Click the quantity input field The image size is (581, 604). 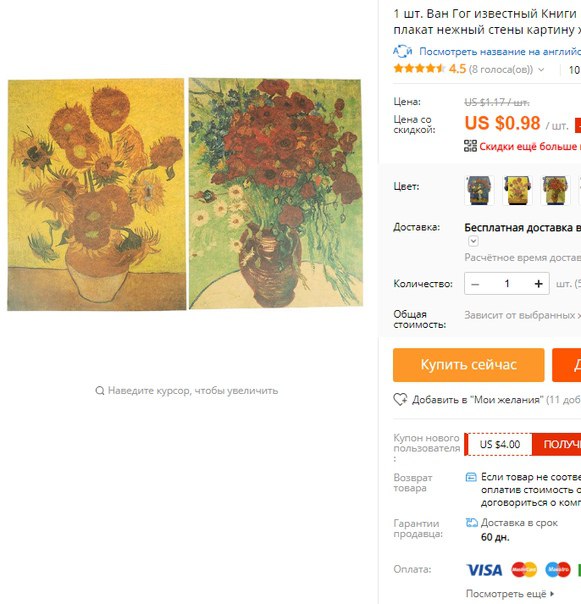[507, 284]
